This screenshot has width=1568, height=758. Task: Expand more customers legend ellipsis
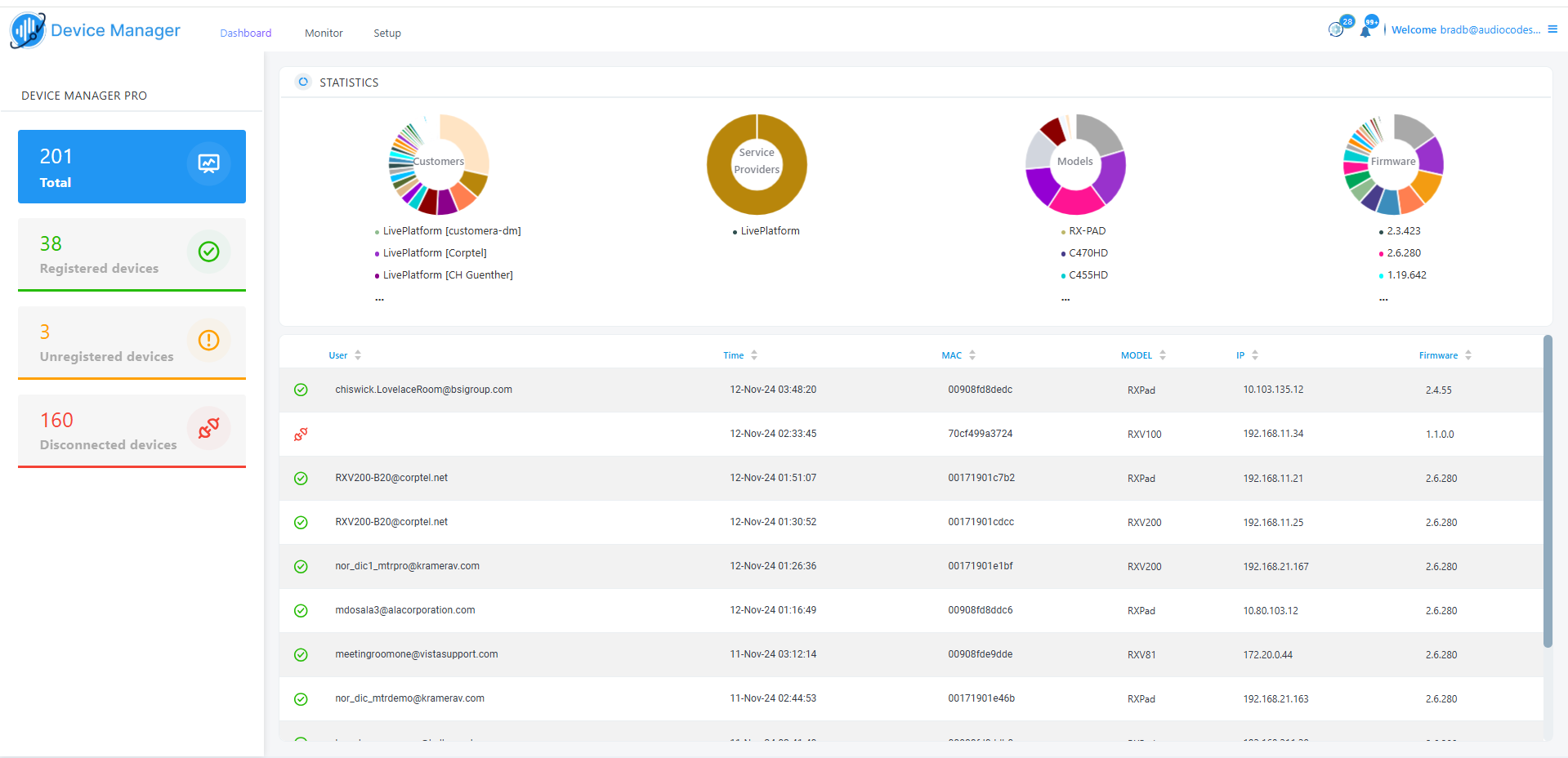pos(379,298)
